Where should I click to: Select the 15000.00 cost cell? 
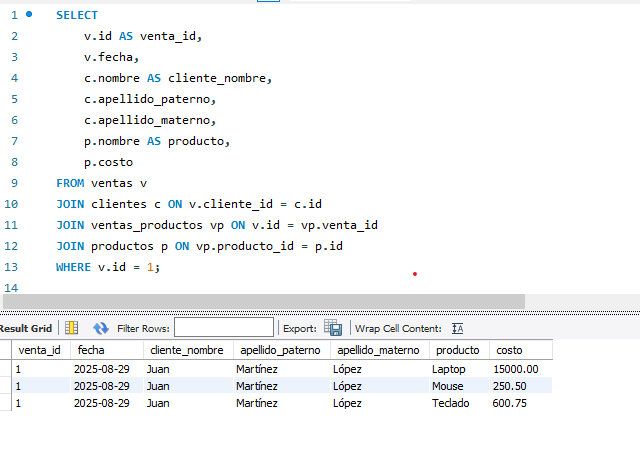click(521, 369)
